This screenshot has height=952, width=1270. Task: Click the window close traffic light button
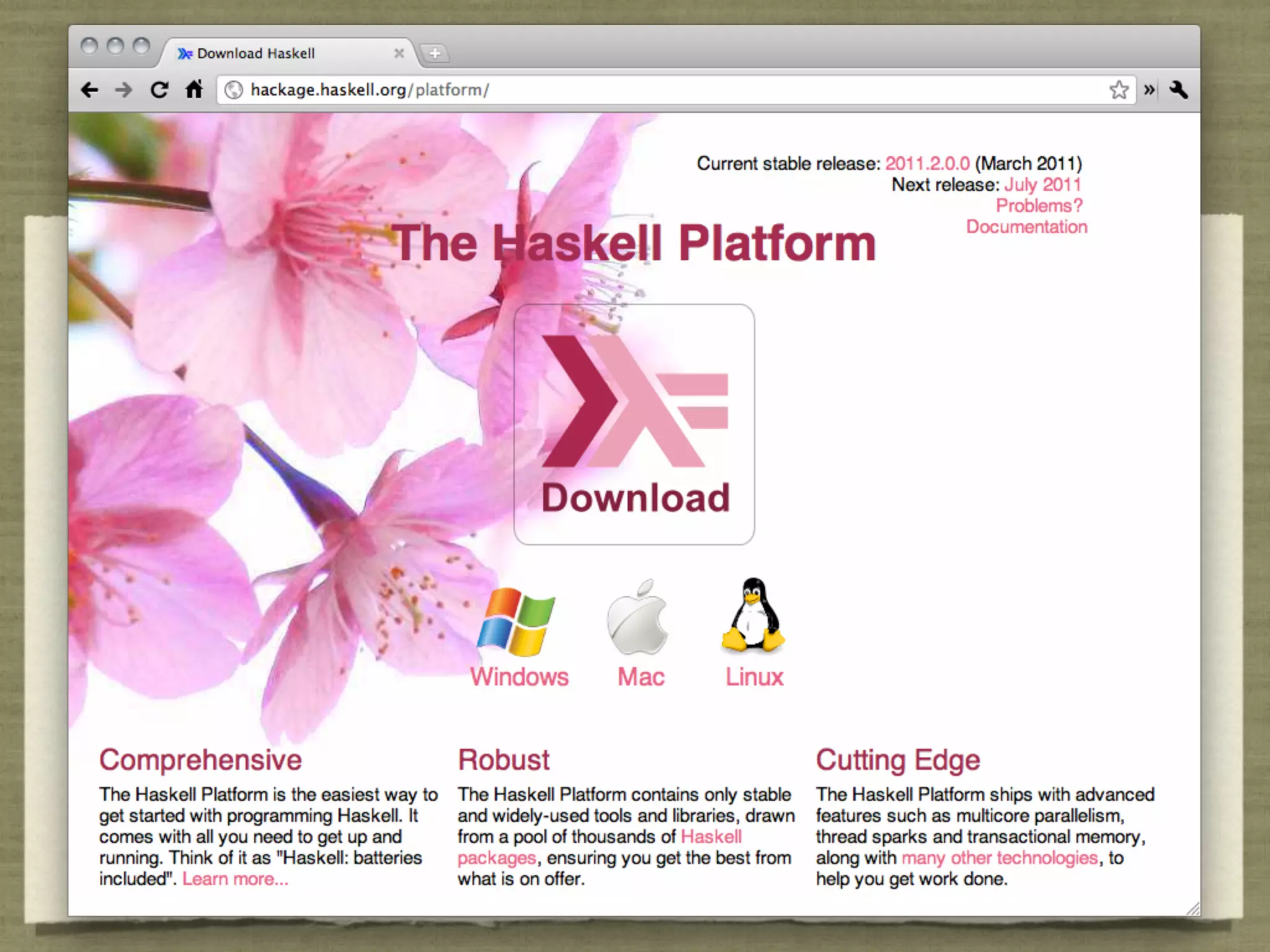coord(89,46)
